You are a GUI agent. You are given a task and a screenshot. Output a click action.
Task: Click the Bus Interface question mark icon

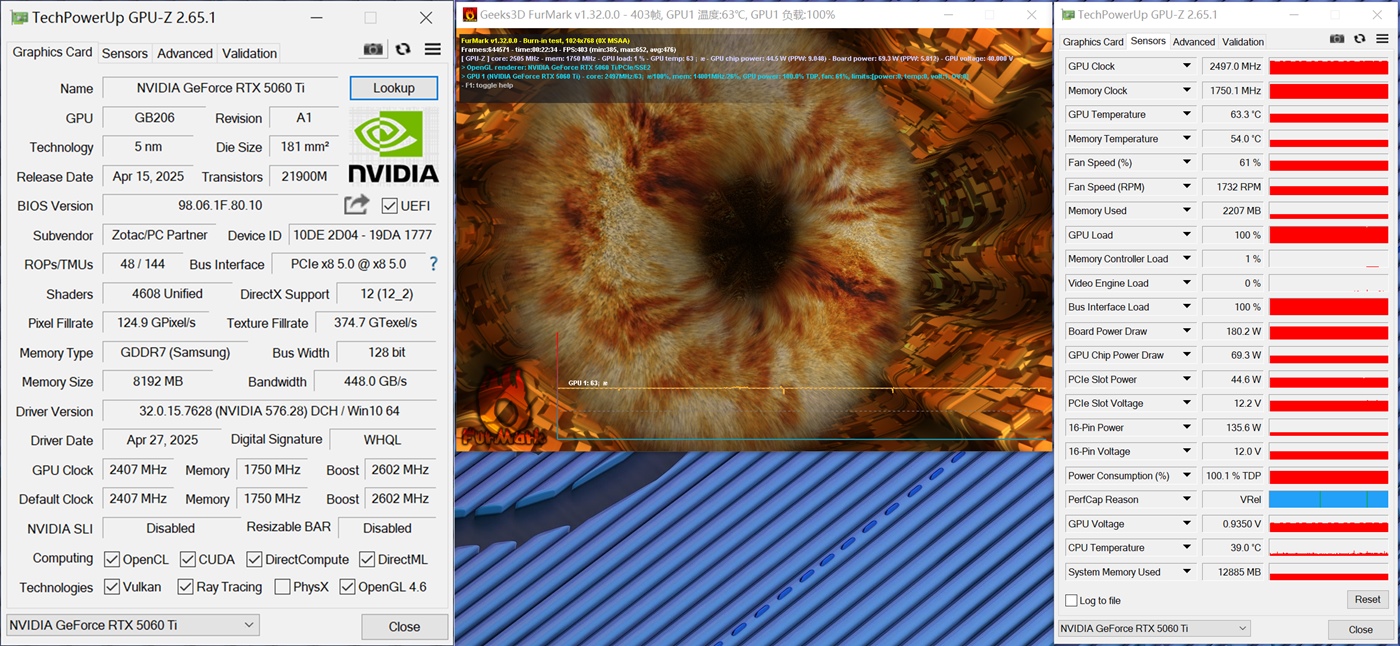[x=433, y=264]
